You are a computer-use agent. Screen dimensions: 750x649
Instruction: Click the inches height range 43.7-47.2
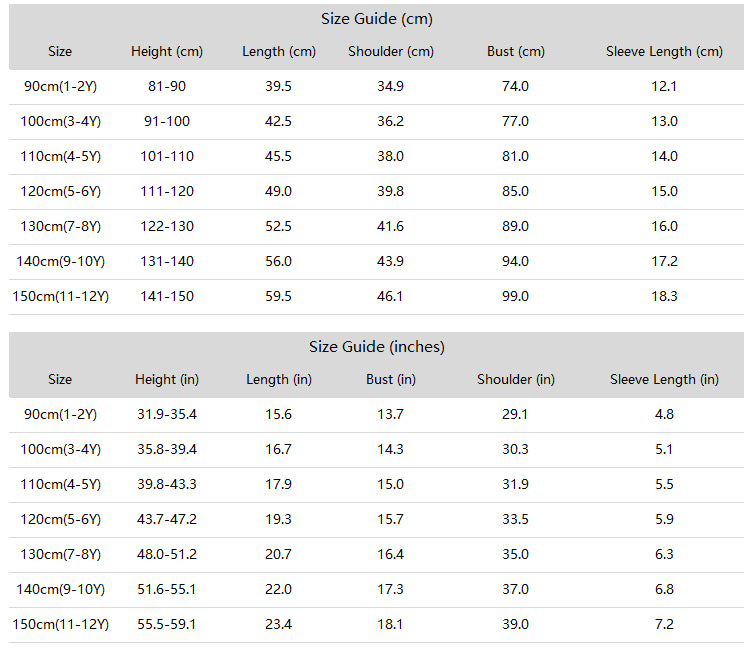167,519
